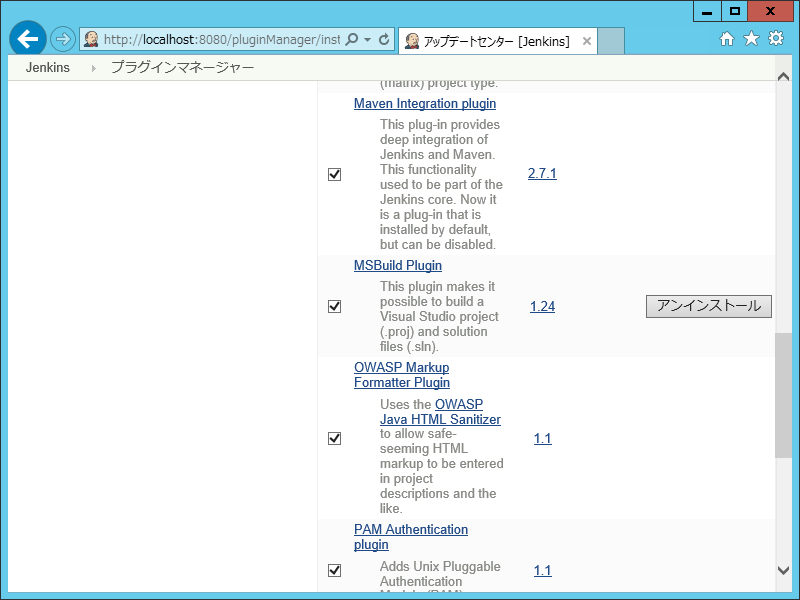Open the Maven Integration plugin link

coord(425,104)
